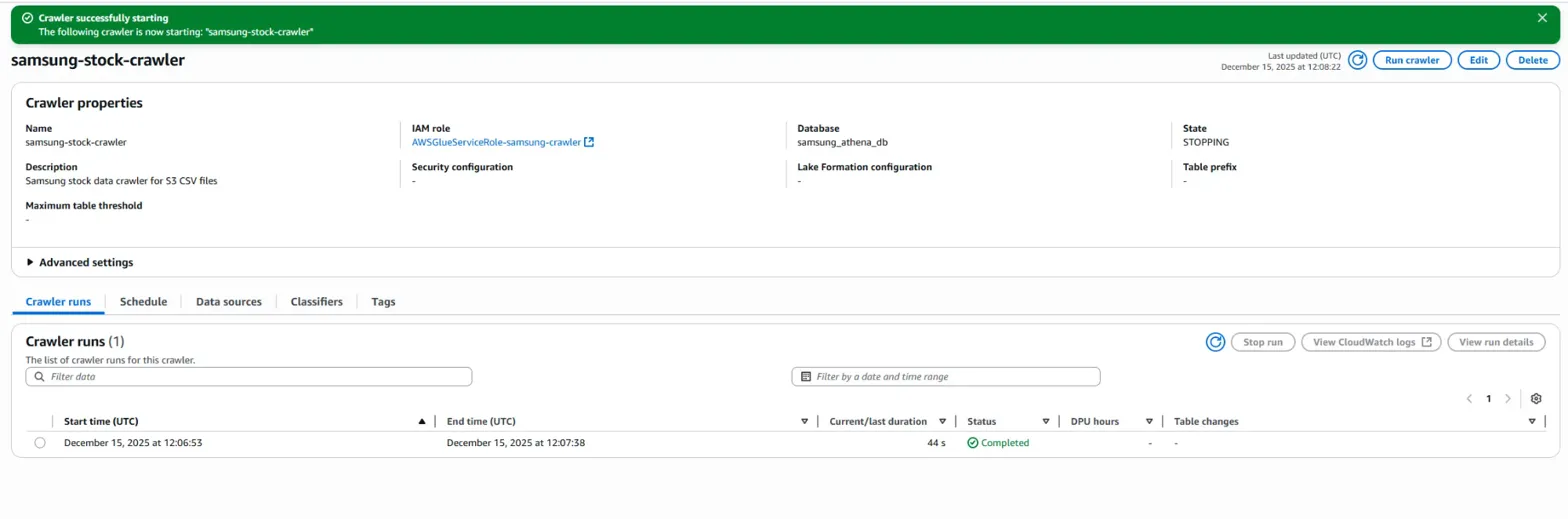Screen dimensions: 1568x519
Task: Refresh the crawler runs list
Action: (x=1215, y=342)
